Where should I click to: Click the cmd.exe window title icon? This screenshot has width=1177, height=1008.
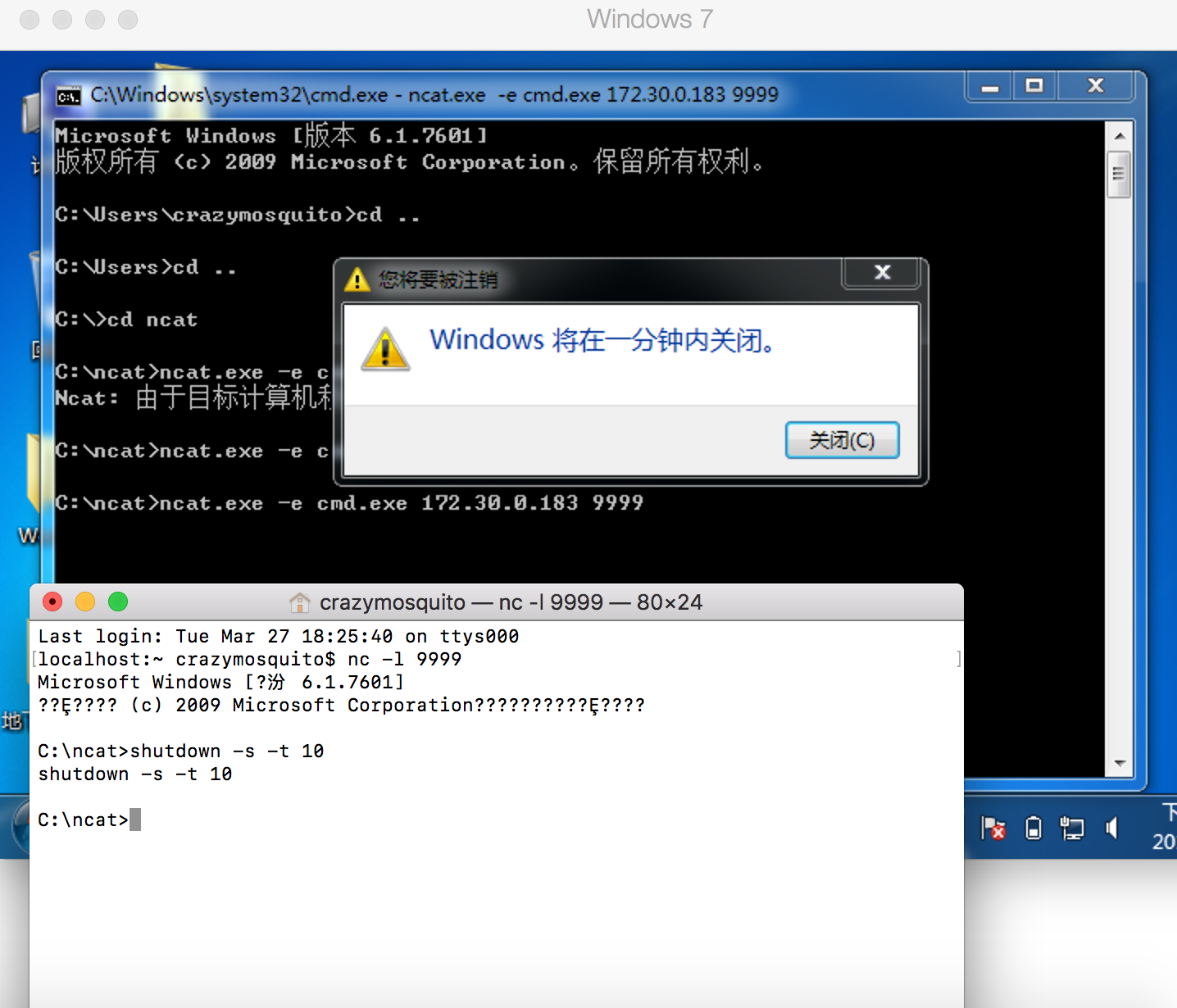(68, 96)
